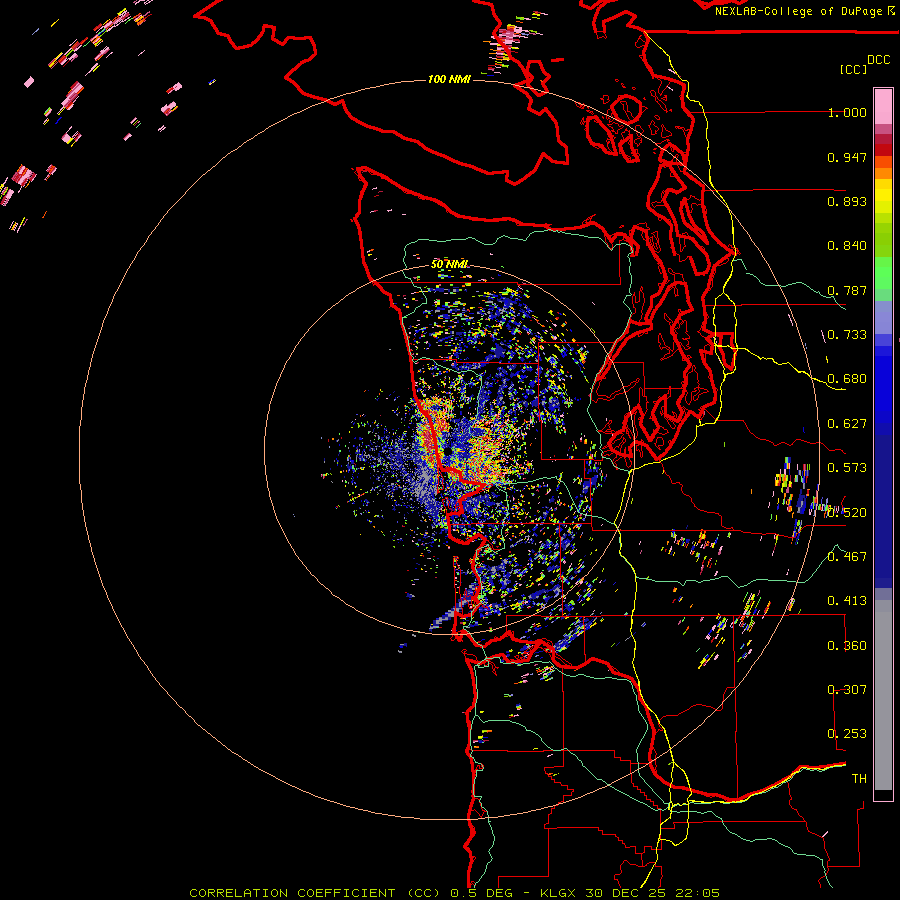The height and width of the screenshot is (900, 900).
Task: Click the DCC legend title
Action: 878,60
